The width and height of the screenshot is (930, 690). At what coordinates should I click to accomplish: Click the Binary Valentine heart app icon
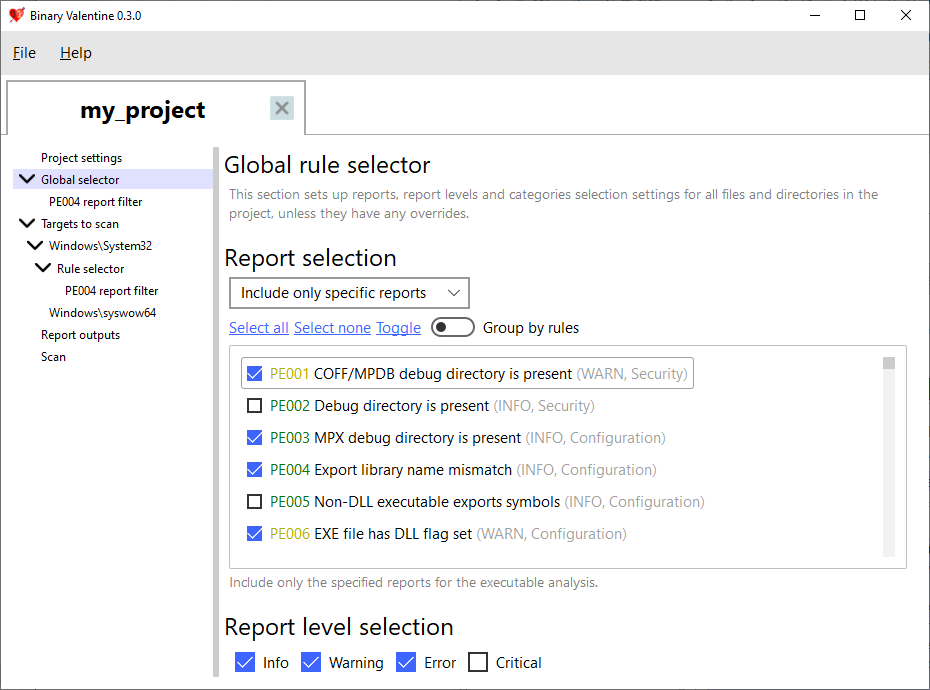pyautogui.click(x=17, y=15)
